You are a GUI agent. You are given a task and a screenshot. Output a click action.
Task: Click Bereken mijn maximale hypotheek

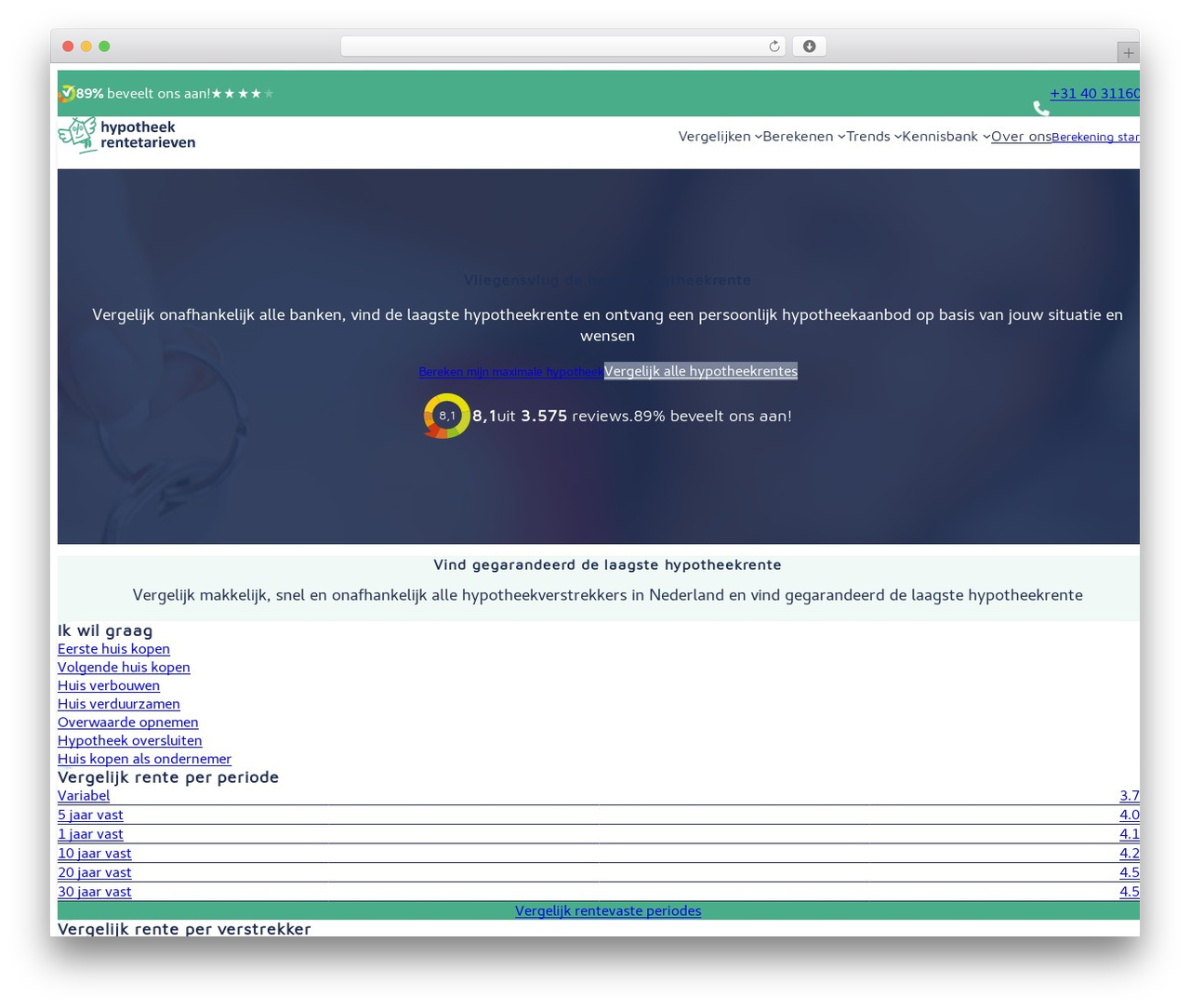(510, 372)
